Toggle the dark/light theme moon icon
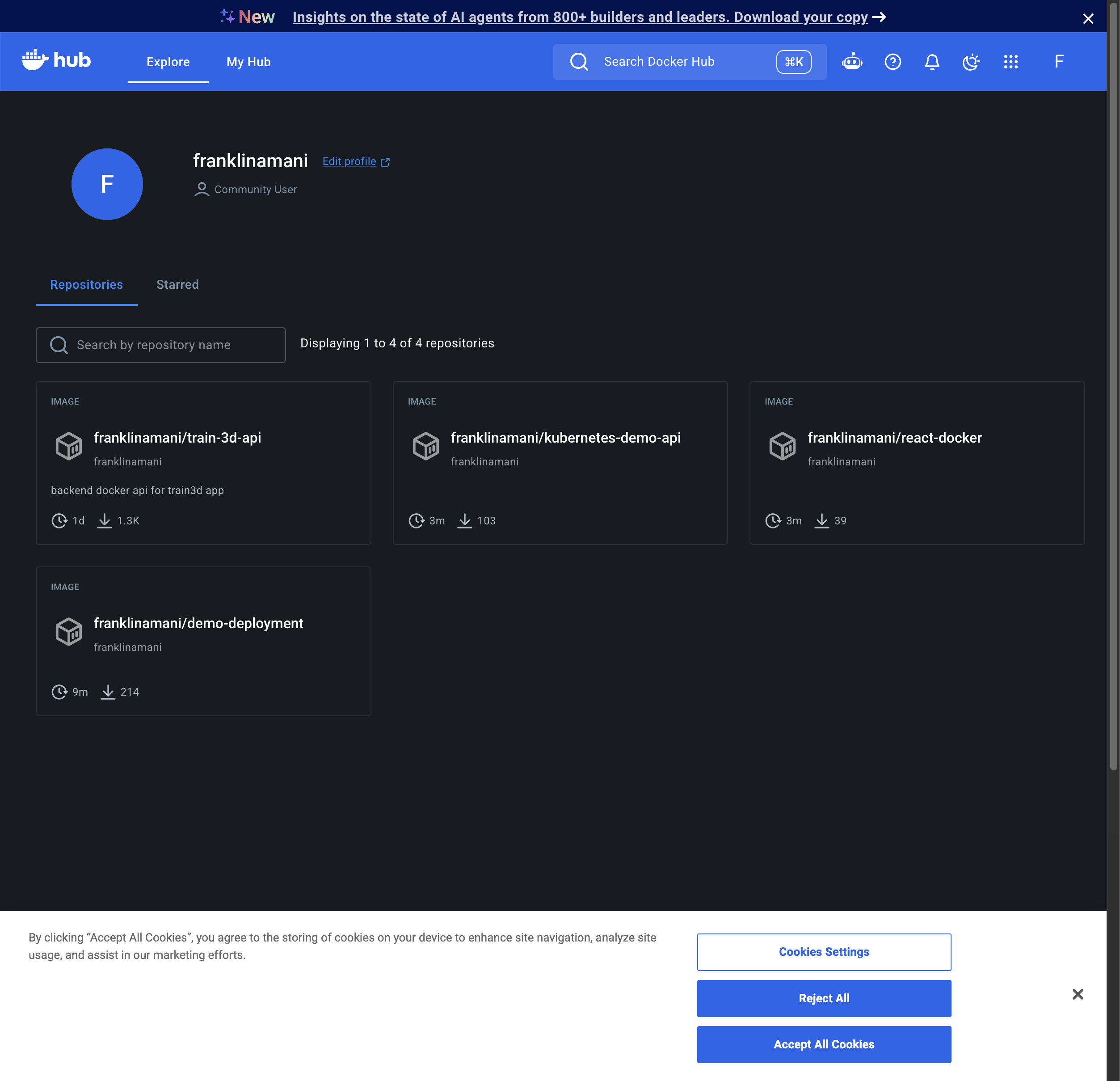Viewport: 1120px width, 1081px height. [x=971, y=61]
